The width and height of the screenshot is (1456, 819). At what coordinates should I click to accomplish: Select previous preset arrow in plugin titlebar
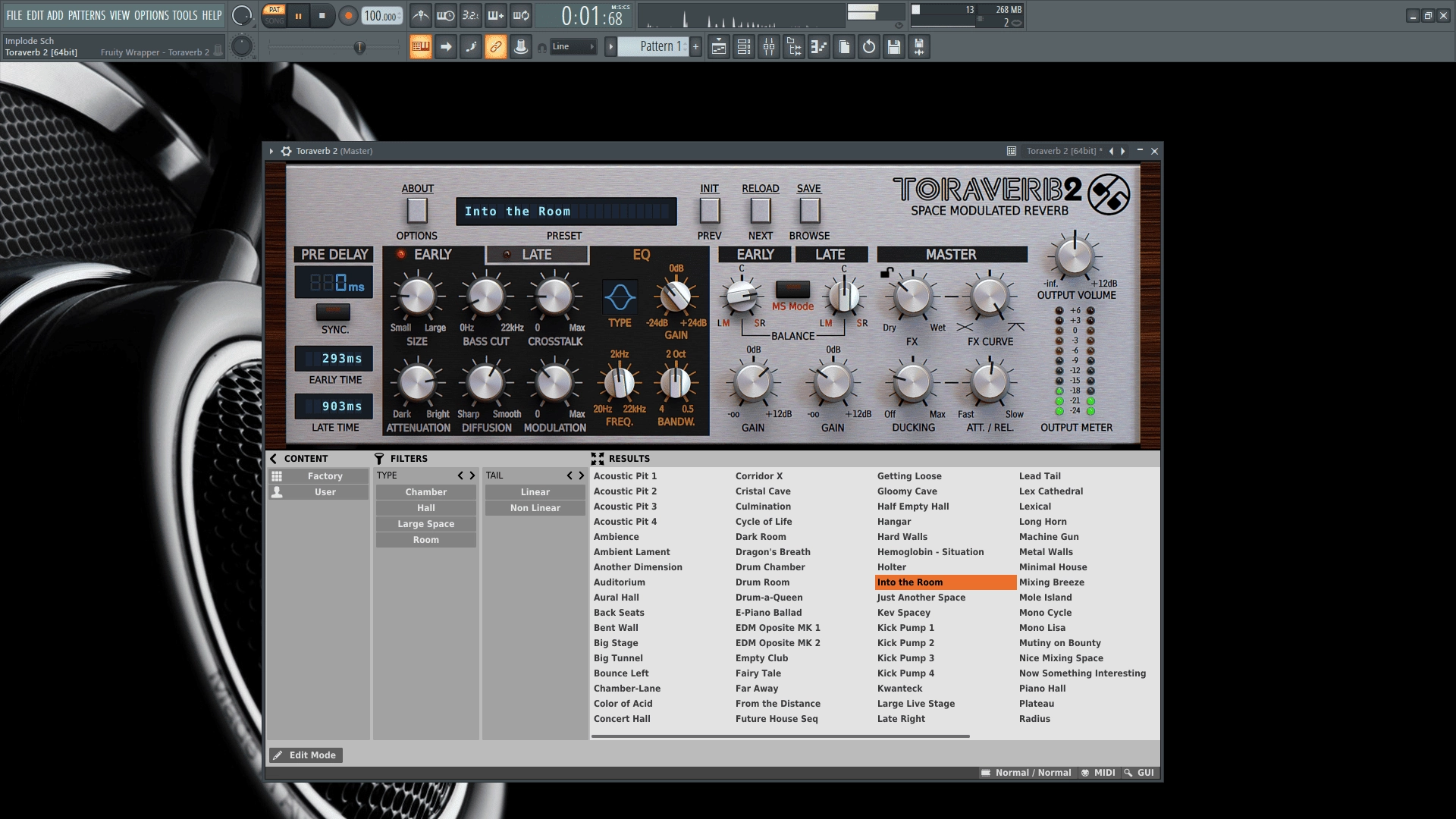point(1112,151)
